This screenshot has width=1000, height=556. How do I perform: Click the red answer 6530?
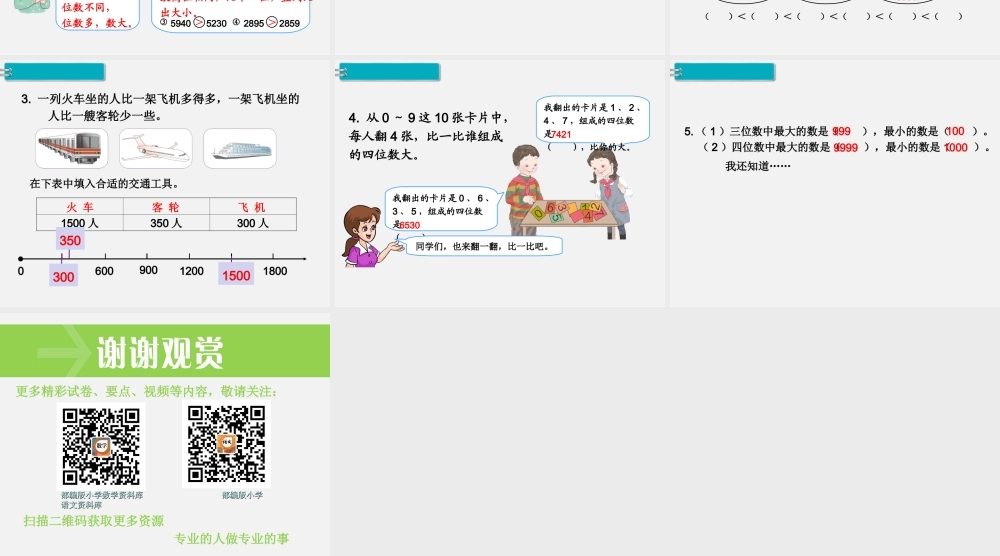(x=410, y=224)
